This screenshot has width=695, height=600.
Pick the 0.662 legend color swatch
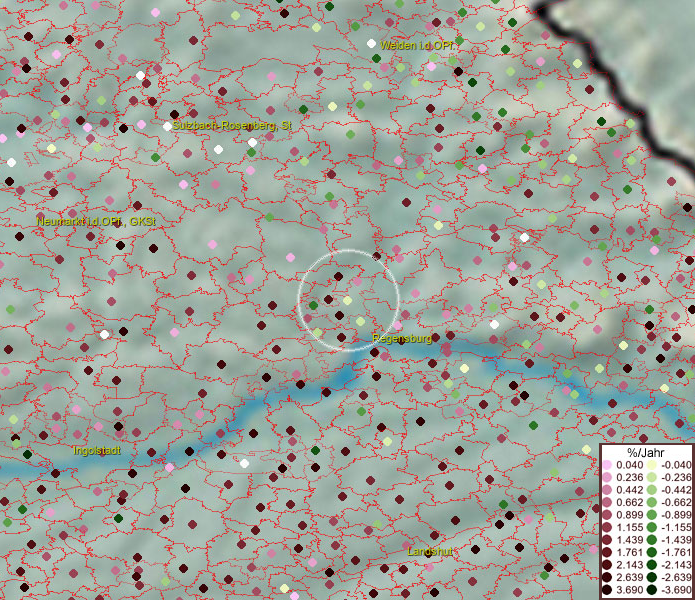(x=607, y=502)
